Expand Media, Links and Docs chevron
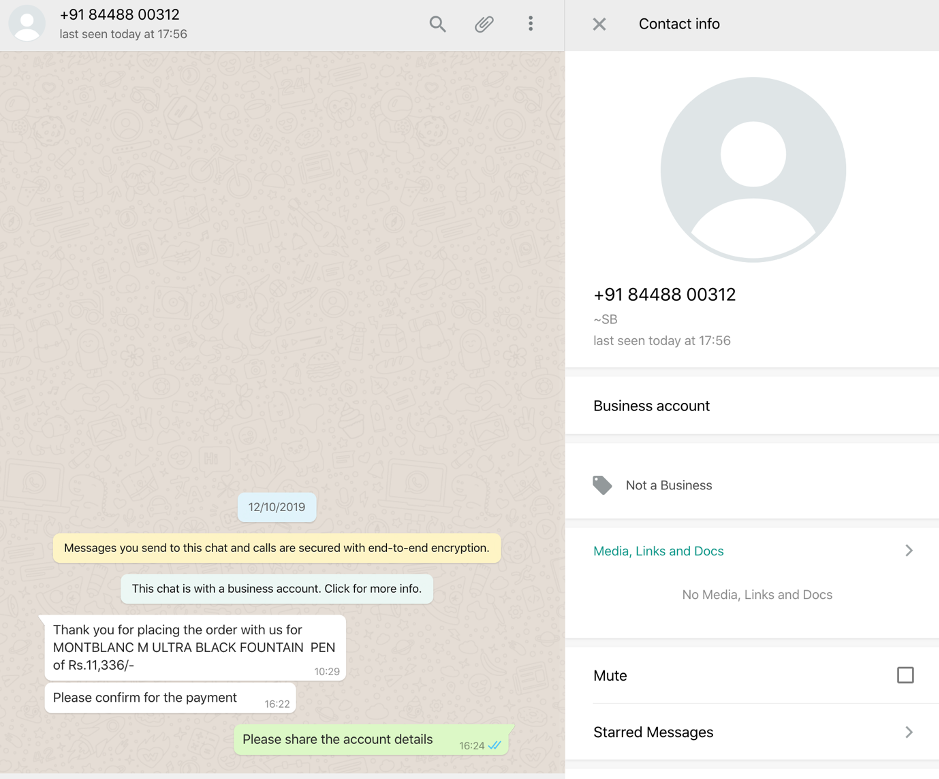 (909, 551)
